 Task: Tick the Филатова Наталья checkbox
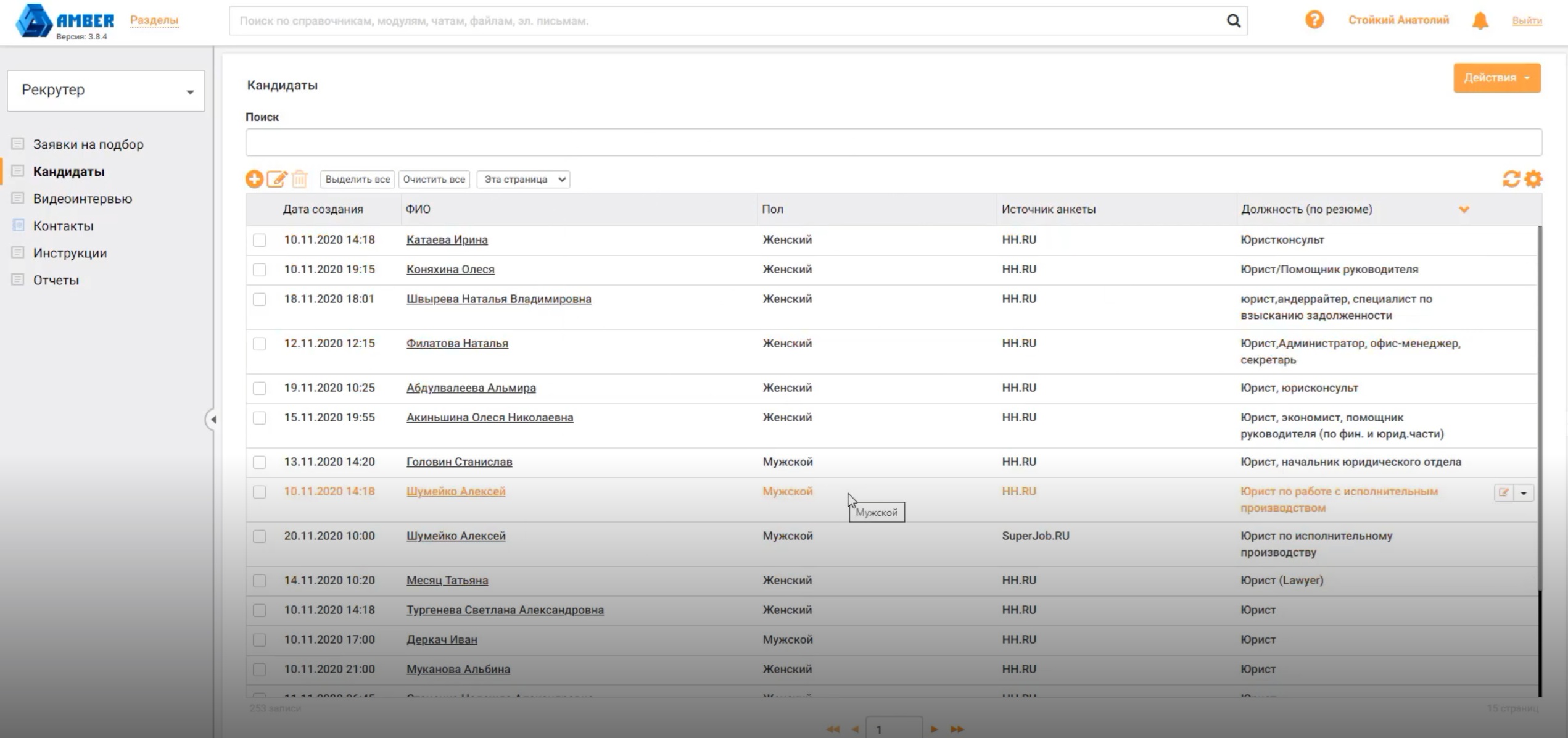(x=259, y=344)
